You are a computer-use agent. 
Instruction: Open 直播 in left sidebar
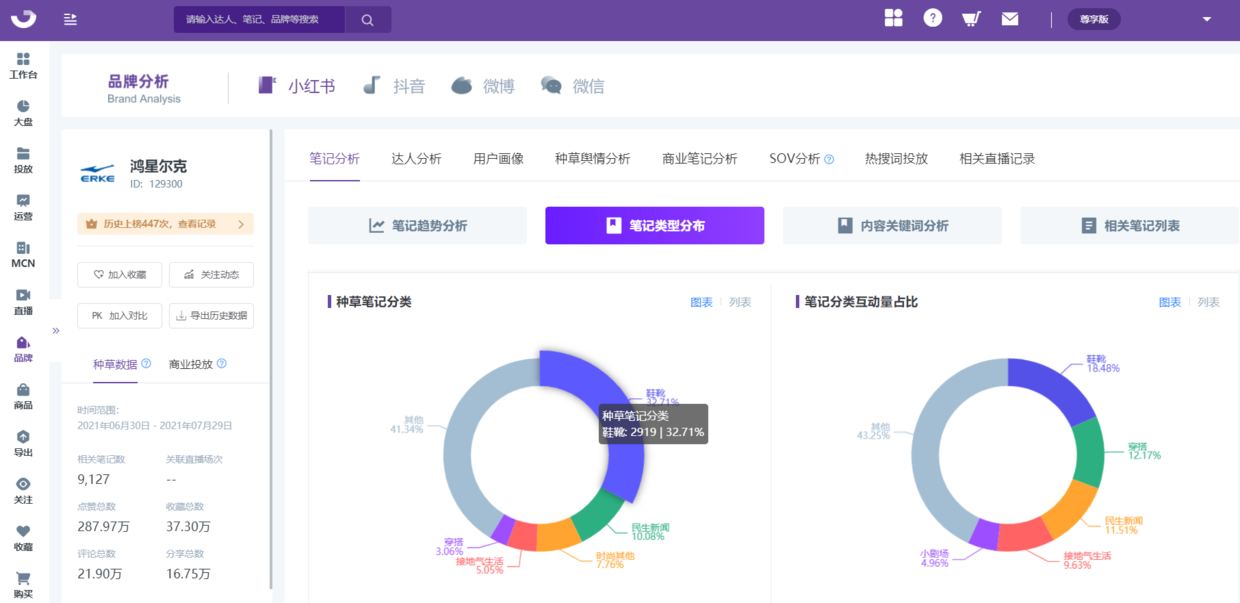23,302
